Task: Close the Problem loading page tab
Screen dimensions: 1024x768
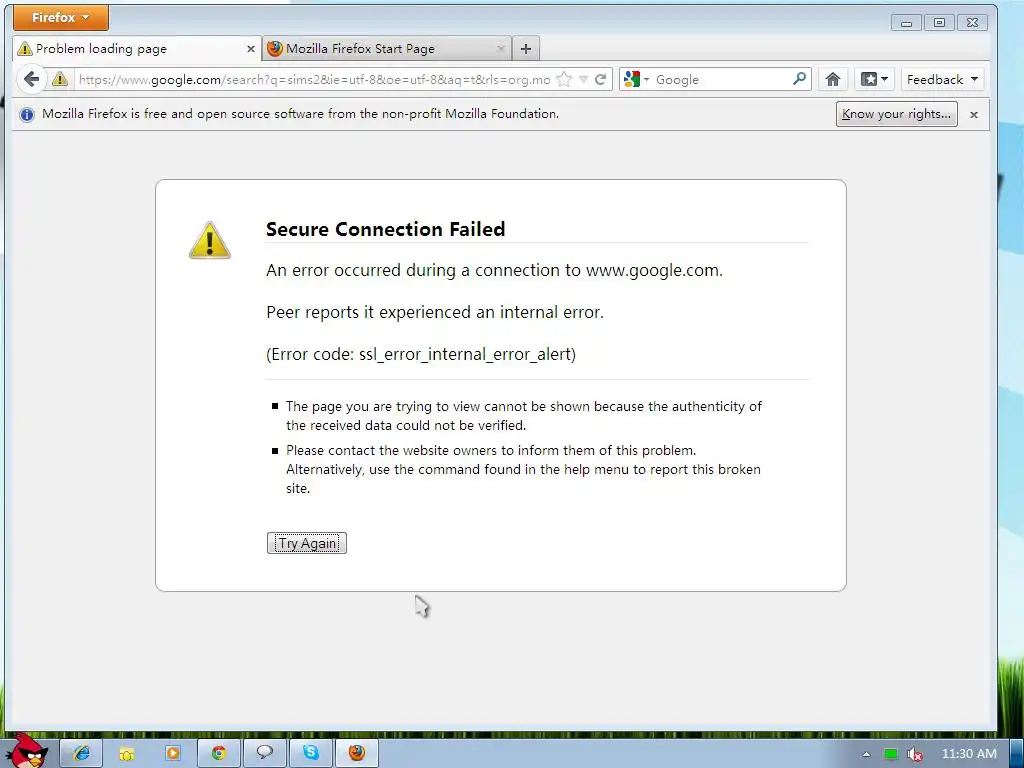Action: pos(250,49)
